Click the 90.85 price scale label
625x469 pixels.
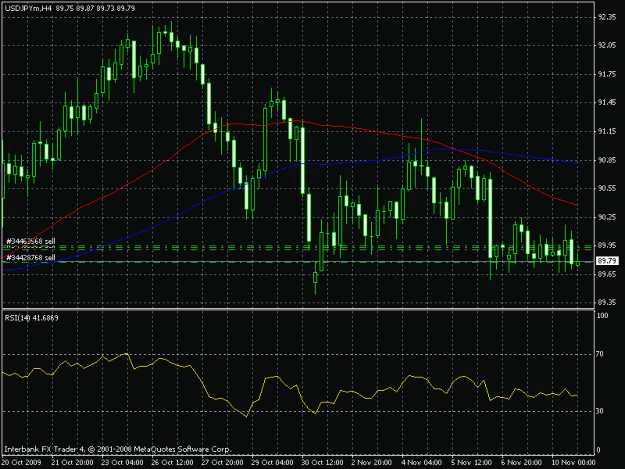click(x=607, y=160)
